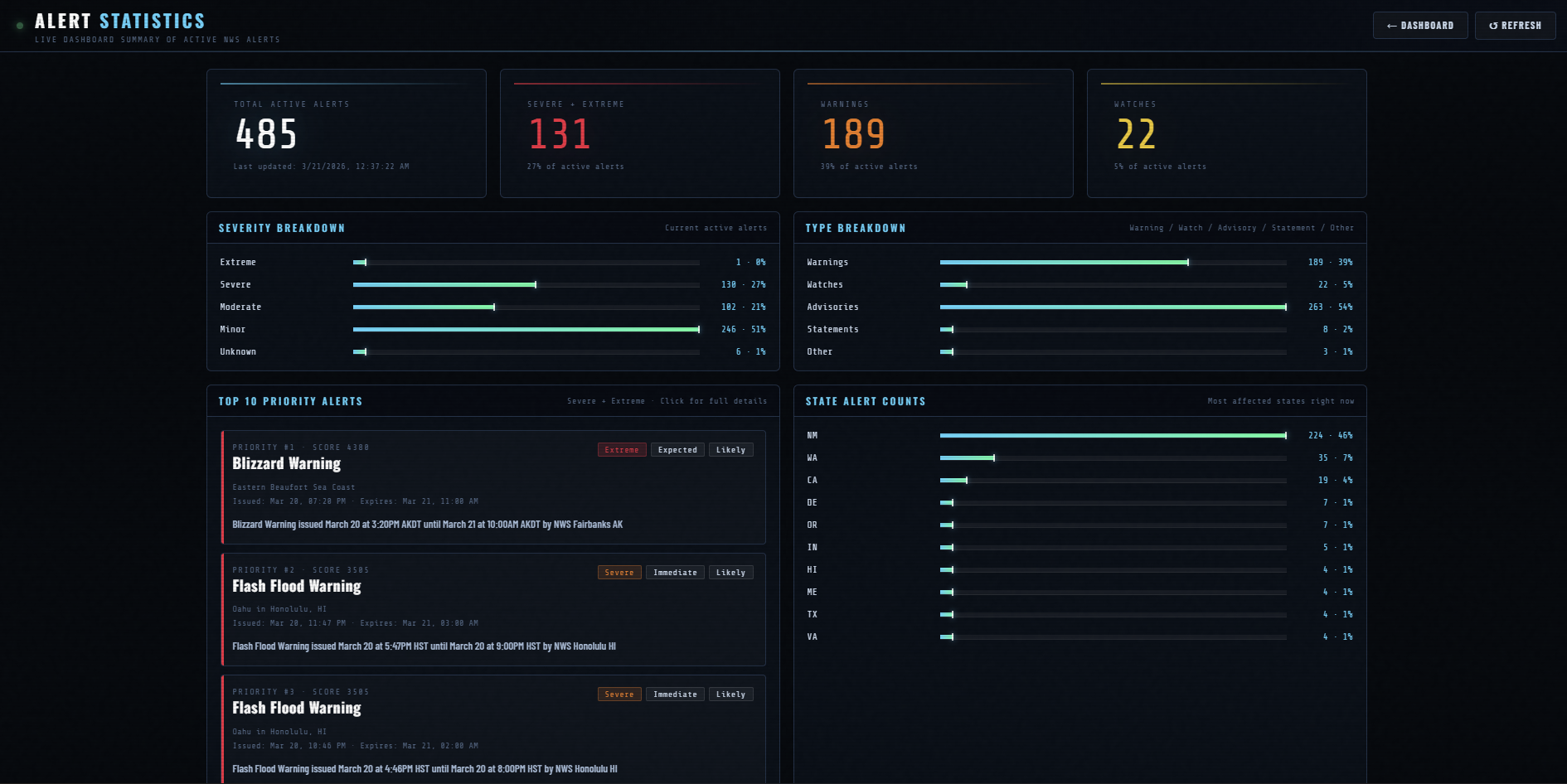Click the Severe row label in Severity Breakdown
The height and width of the screenshot is (784, 1567).
point(235,285)
